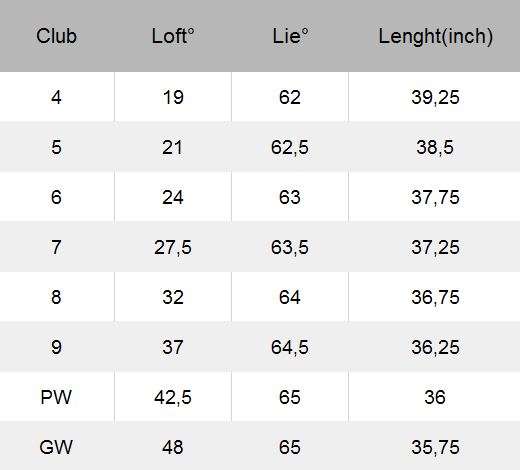
Task: Click the Loft° column header
Action: (173, 36)
